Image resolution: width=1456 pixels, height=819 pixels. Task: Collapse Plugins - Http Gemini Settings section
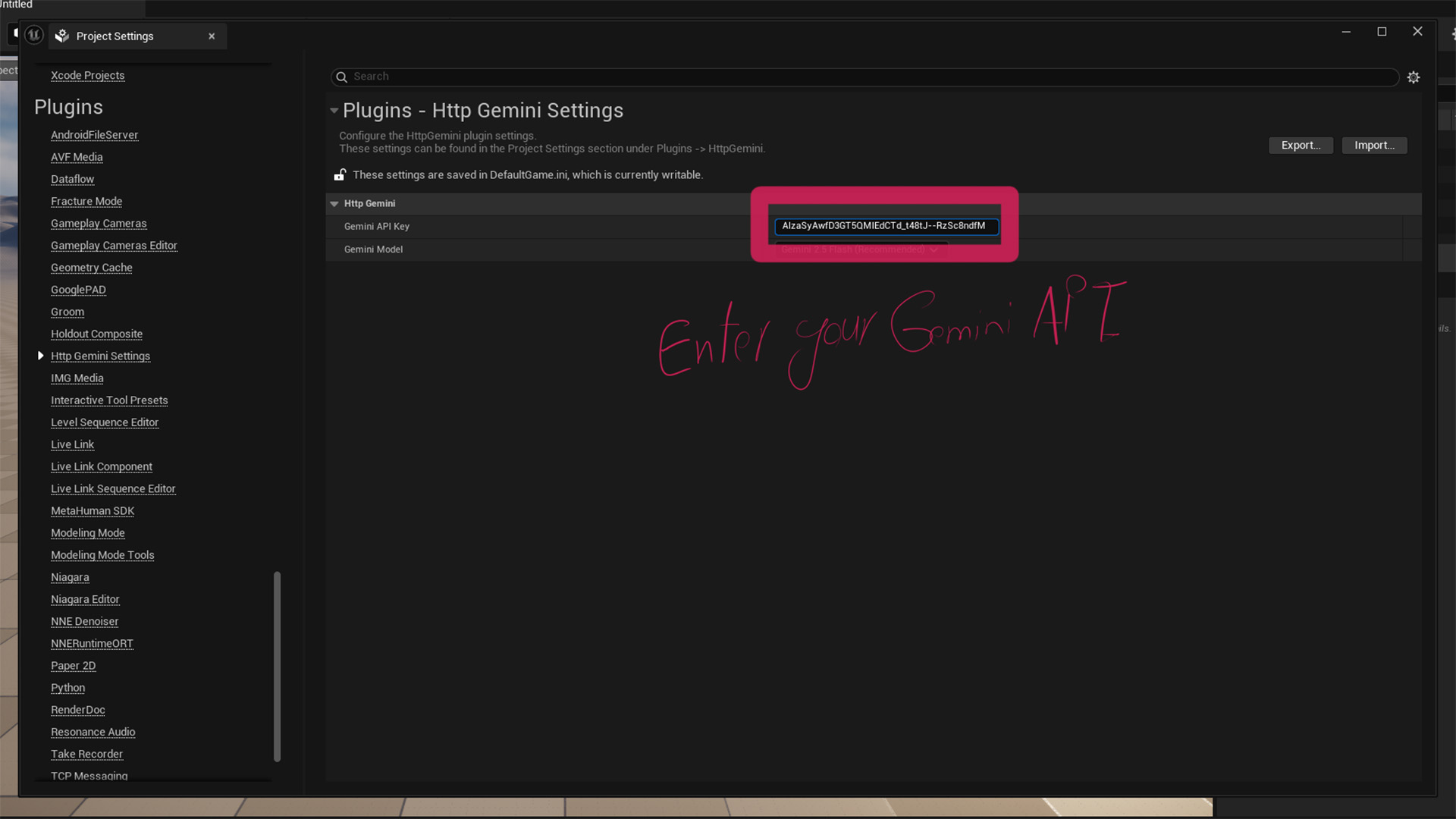click(x=334, y=111)
